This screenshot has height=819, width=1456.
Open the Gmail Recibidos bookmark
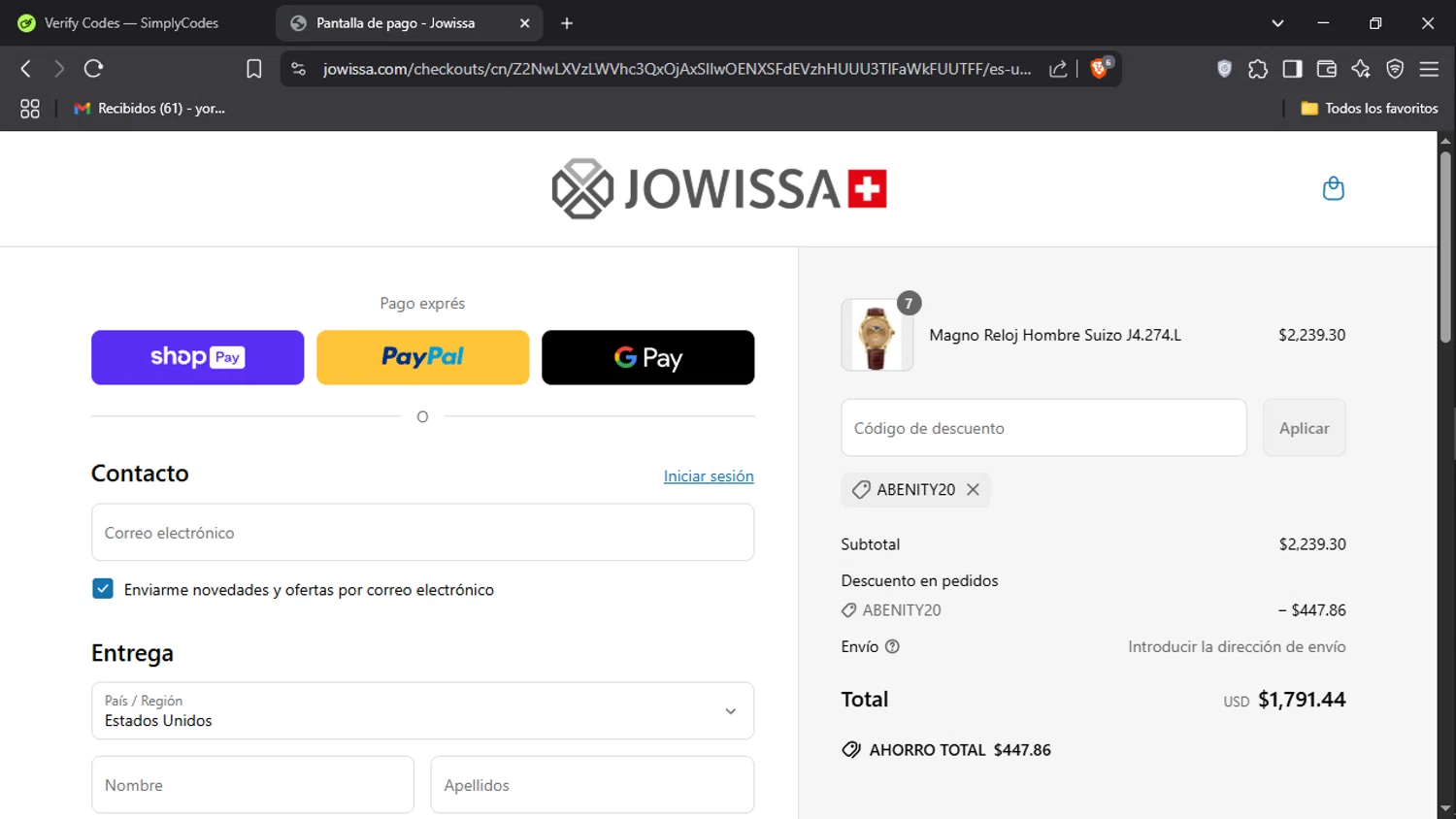[x=149, y=109]
